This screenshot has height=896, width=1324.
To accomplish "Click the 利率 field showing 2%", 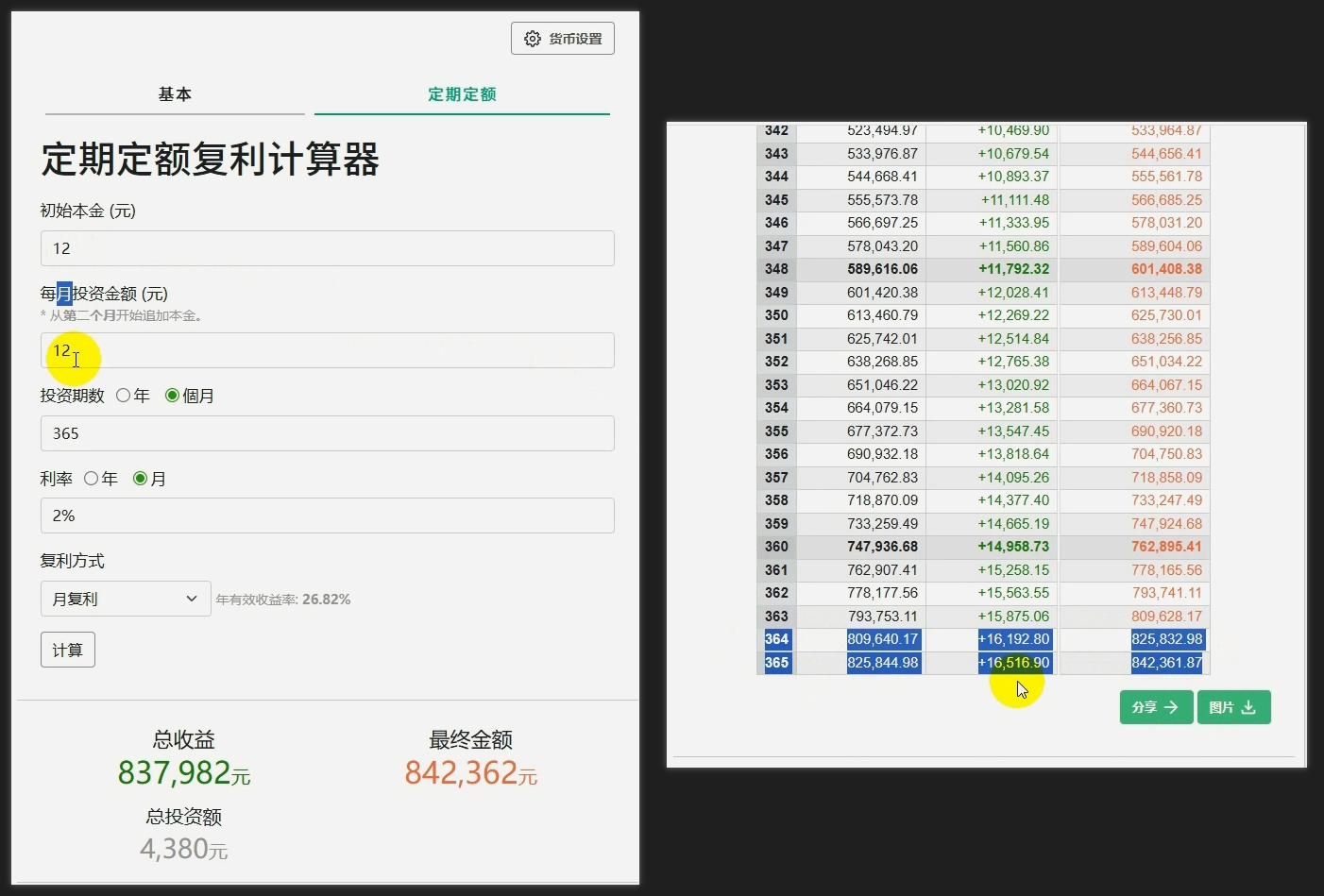I will coord(328,516).
